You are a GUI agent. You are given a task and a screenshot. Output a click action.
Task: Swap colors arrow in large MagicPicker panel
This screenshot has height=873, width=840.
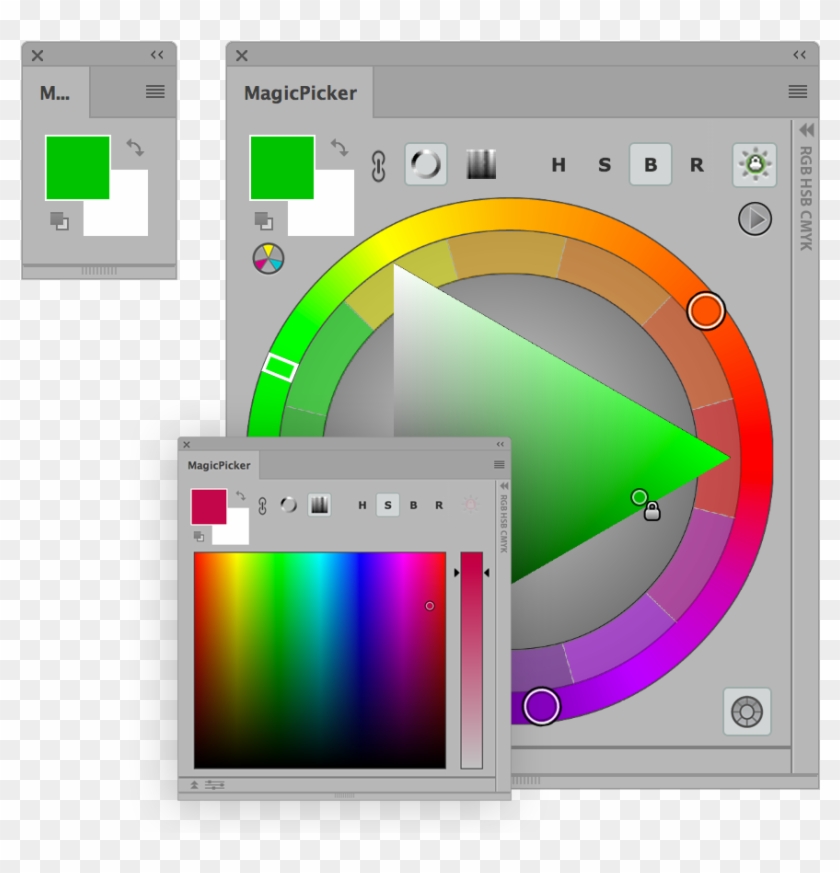click(x=340, y=148)
